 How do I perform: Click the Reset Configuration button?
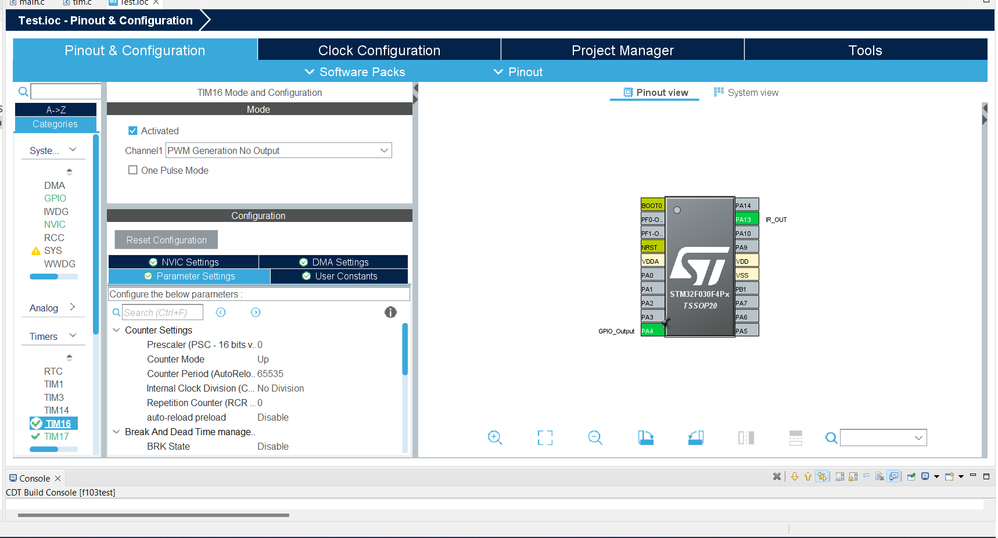pyautogui.click(x=166, y=240)
